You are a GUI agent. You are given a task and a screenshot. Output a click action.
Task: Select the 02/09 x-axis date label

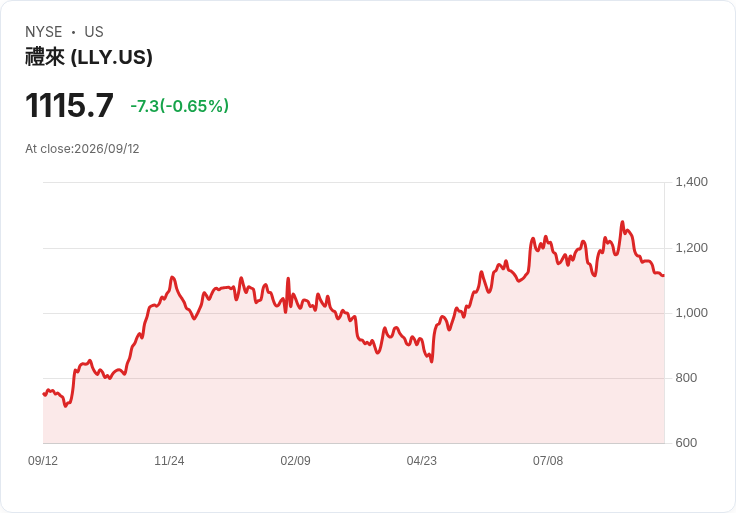tap(295, 461)
